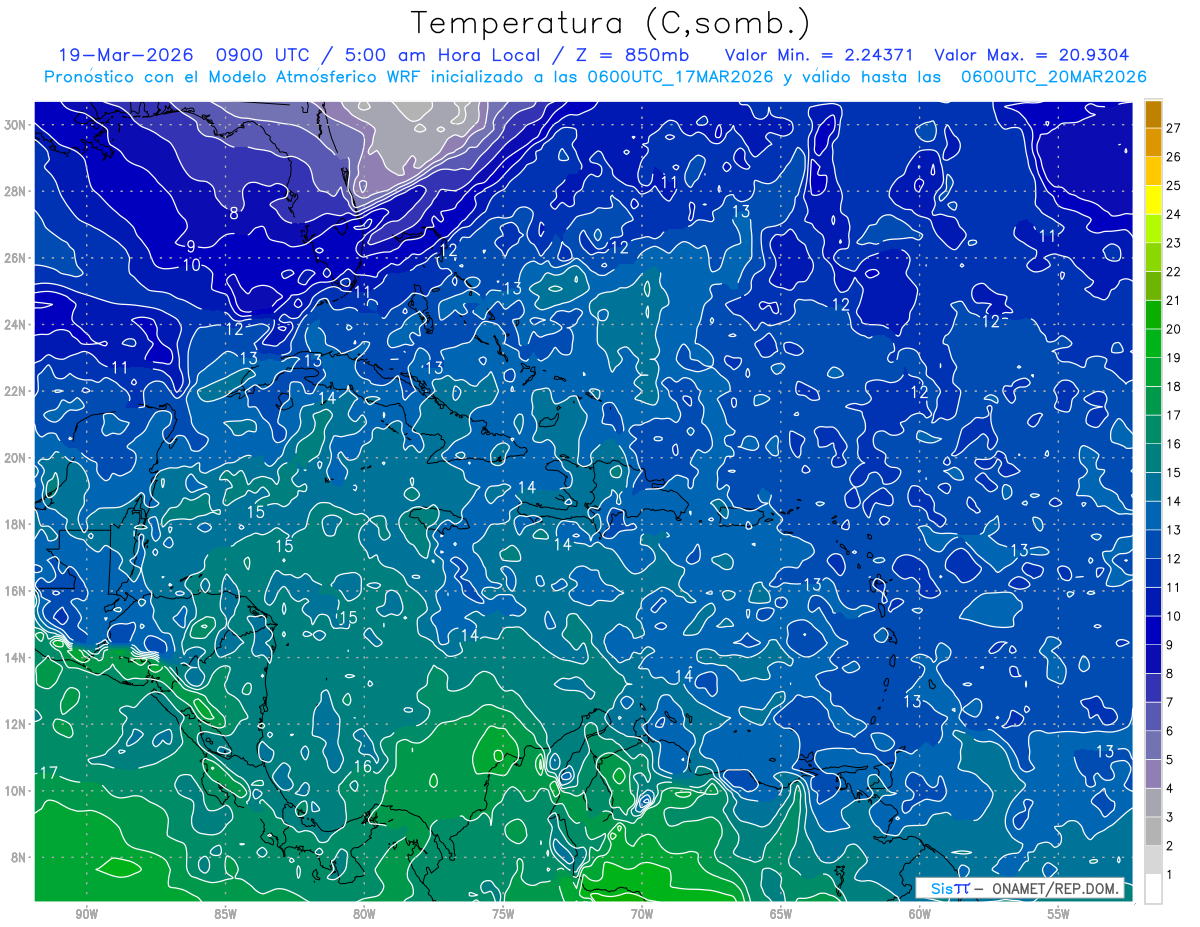Click the color bar value 1
Image resolution: width=1200 pixels, height=927 pixels.
tap(1170, 875)
